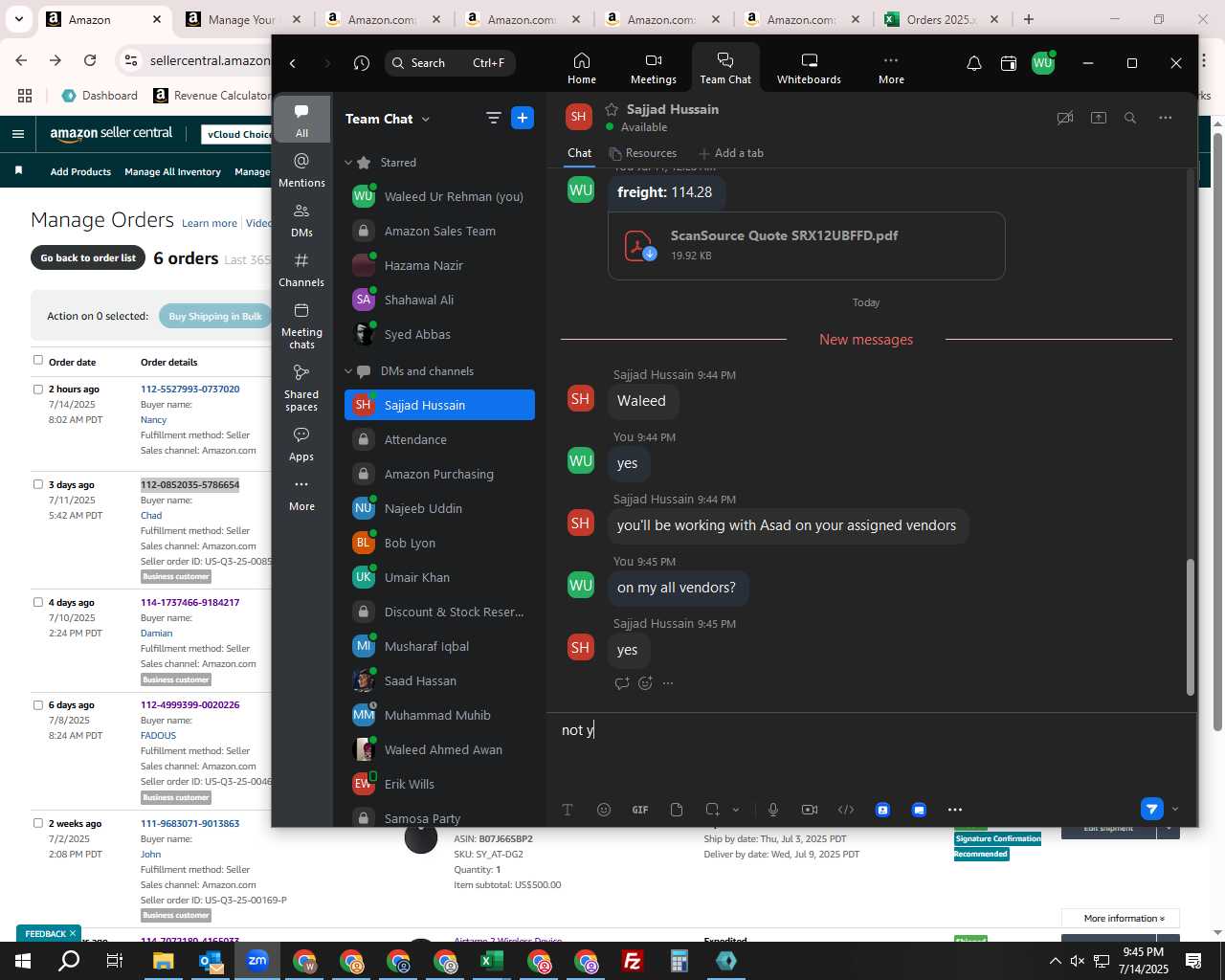Click the filter icon beside Team Chat
This screenshot has height=980, width=1225.
[493, 118]
